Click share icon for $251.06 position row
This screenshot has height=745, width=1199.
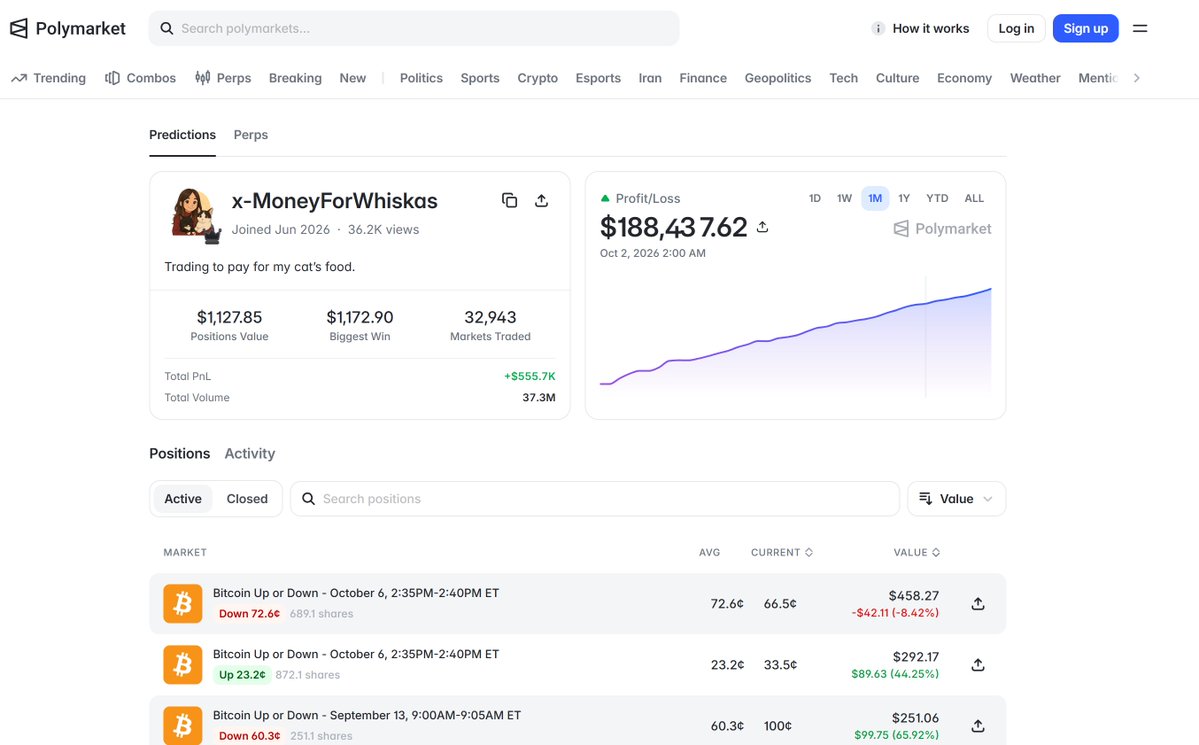click(x=978, y=726)
